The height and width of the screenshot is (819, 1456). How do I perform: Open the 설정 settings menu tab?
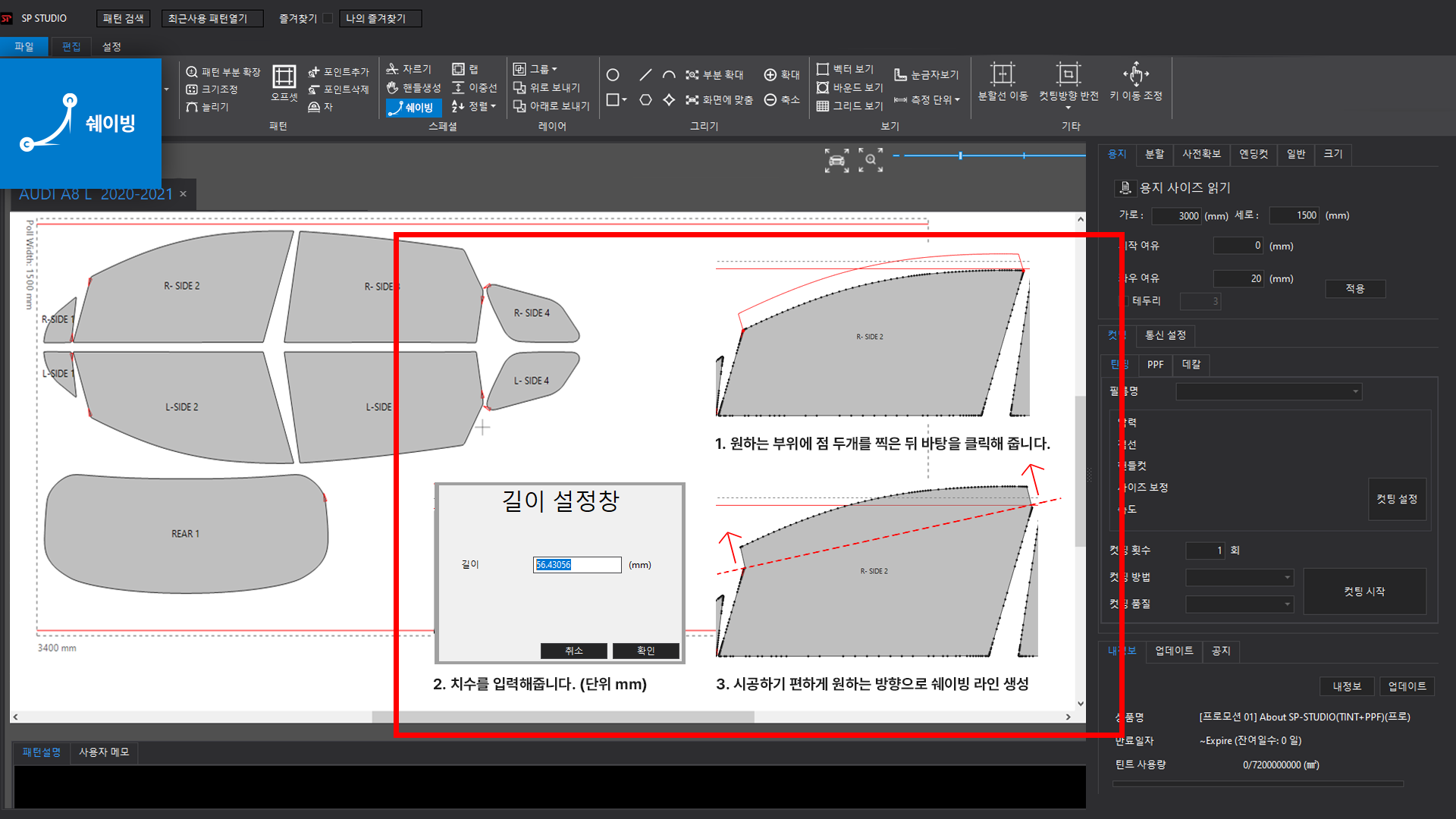pyautogui.click(x=111, y=47)
